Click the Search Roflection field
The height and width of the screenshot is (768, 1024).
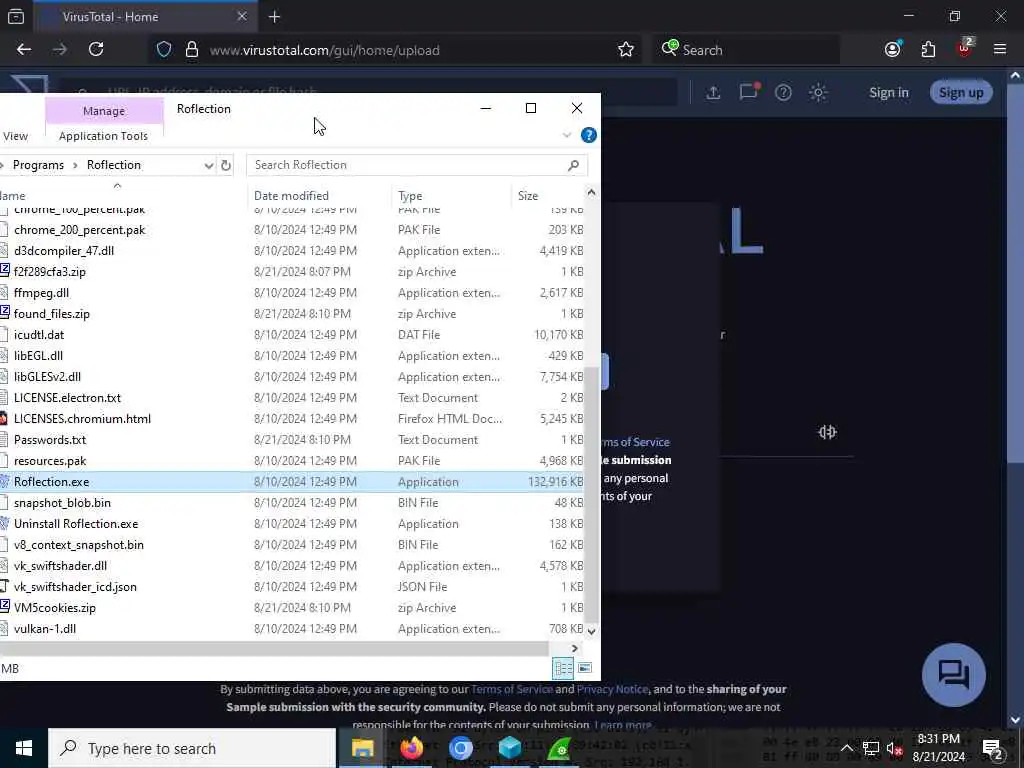417,165
